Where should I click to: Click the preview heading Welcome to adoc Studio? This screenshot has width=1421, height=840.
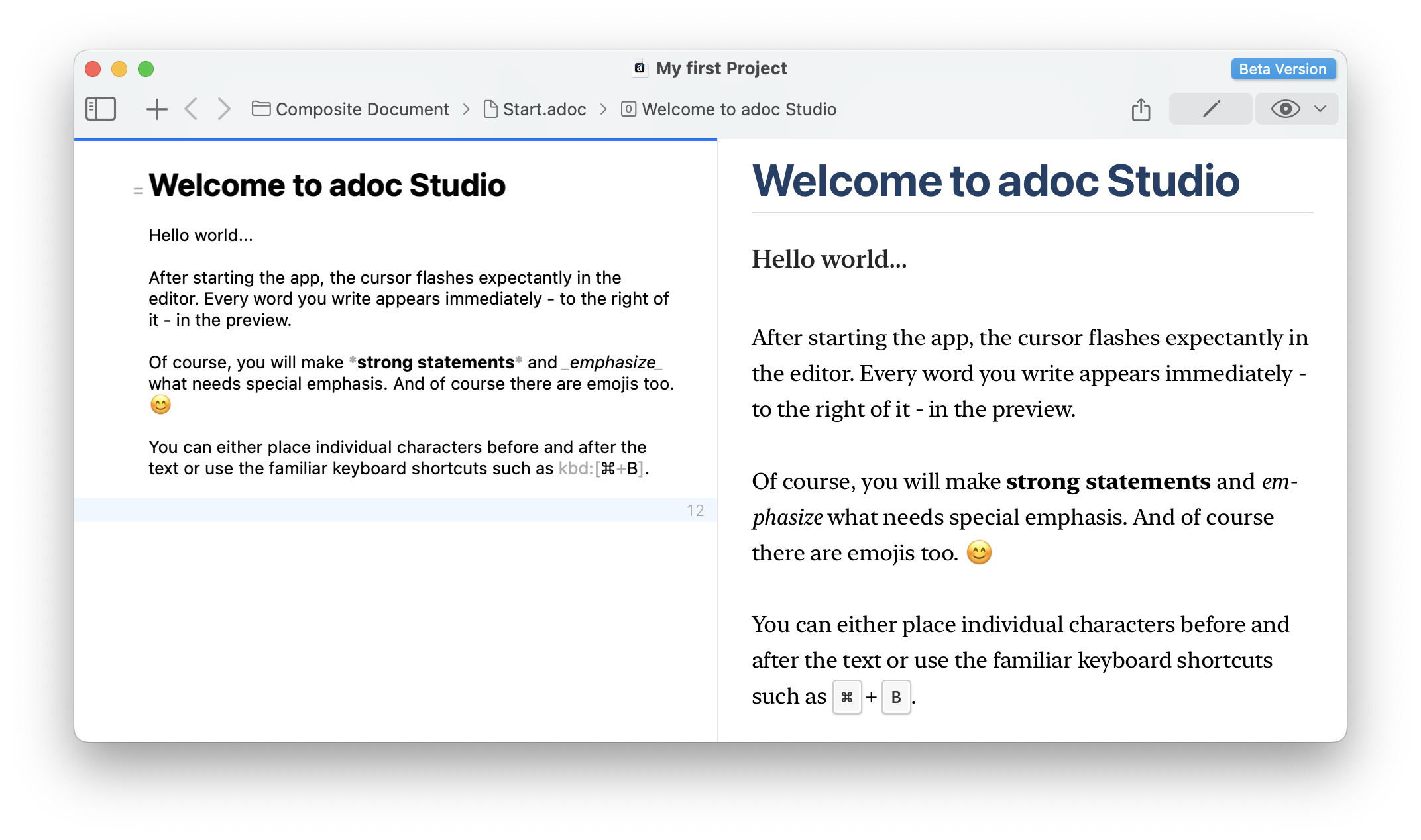click(995, 181)
